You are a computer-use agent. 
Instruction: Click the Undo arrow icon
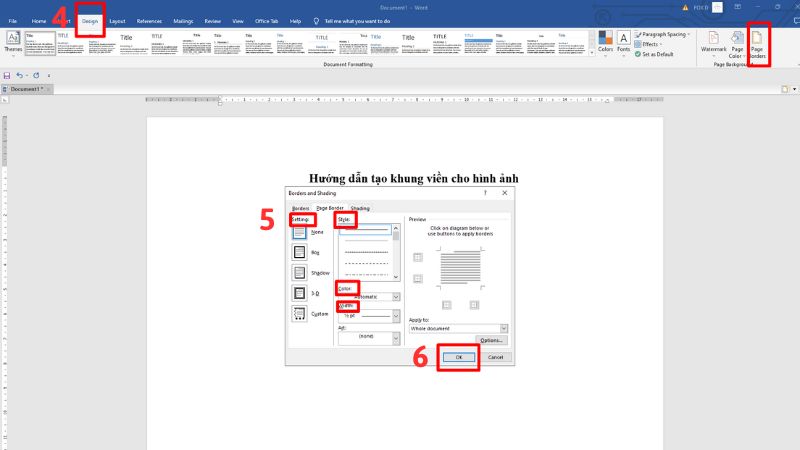pos(21,76)
